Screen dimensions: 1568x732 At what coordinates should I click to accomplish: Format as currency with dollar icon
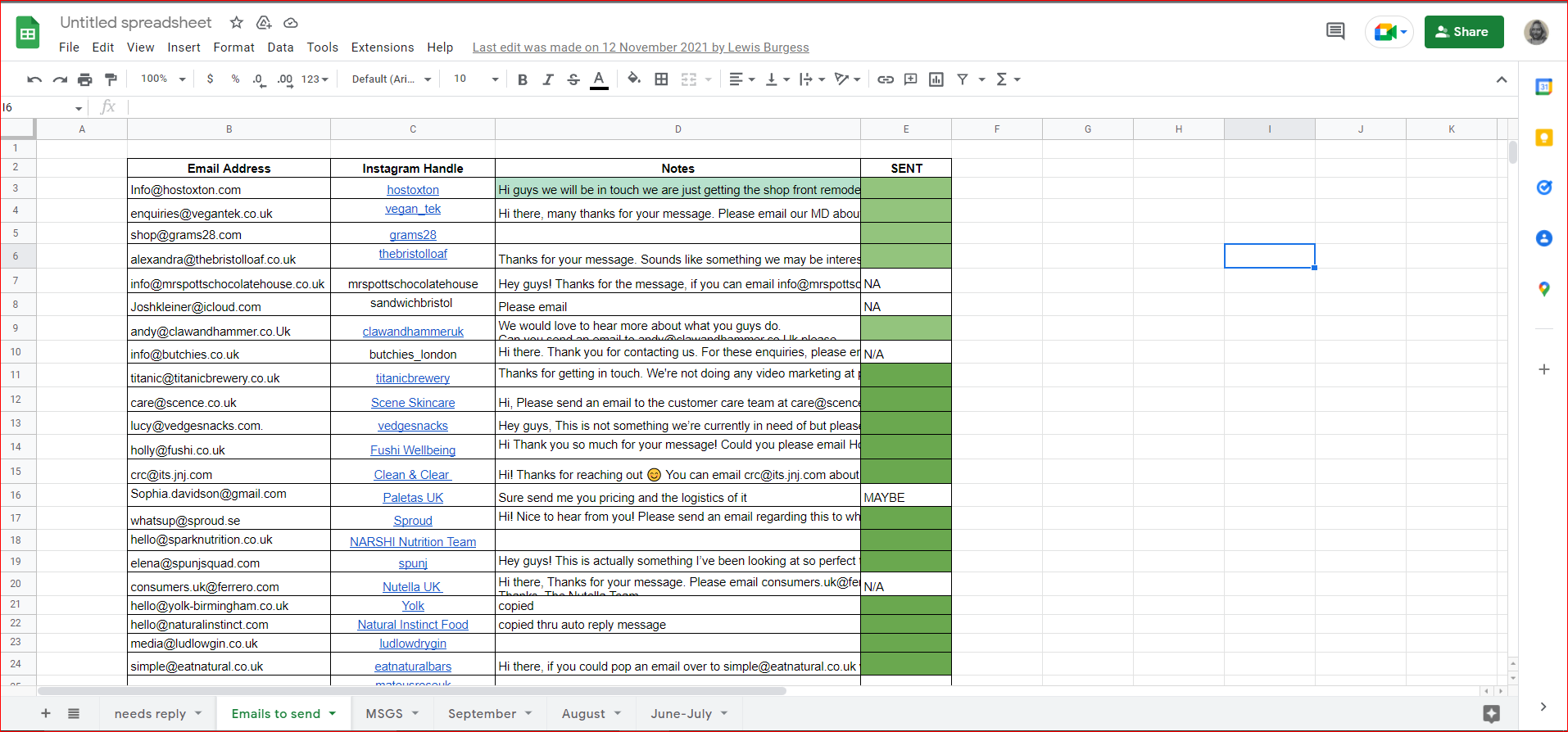(x=211, y=79)
